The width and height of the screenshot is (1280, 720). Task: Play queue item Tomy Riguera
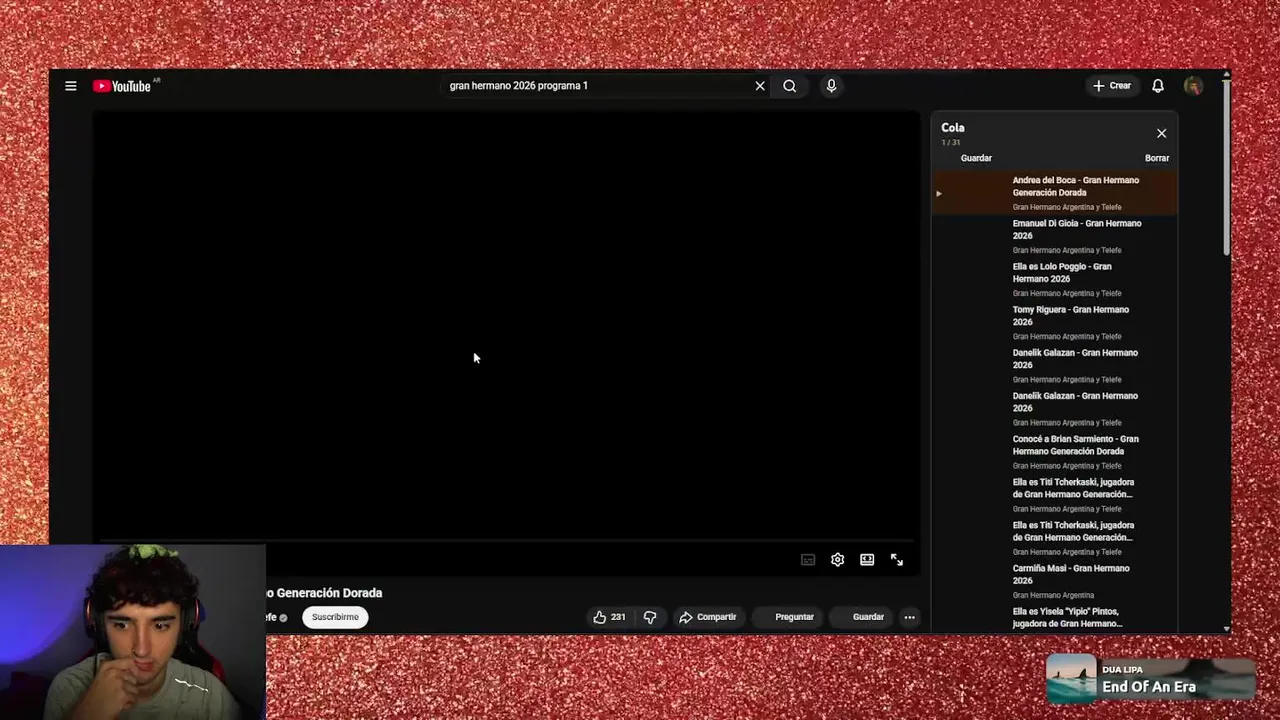[1055, 322]
